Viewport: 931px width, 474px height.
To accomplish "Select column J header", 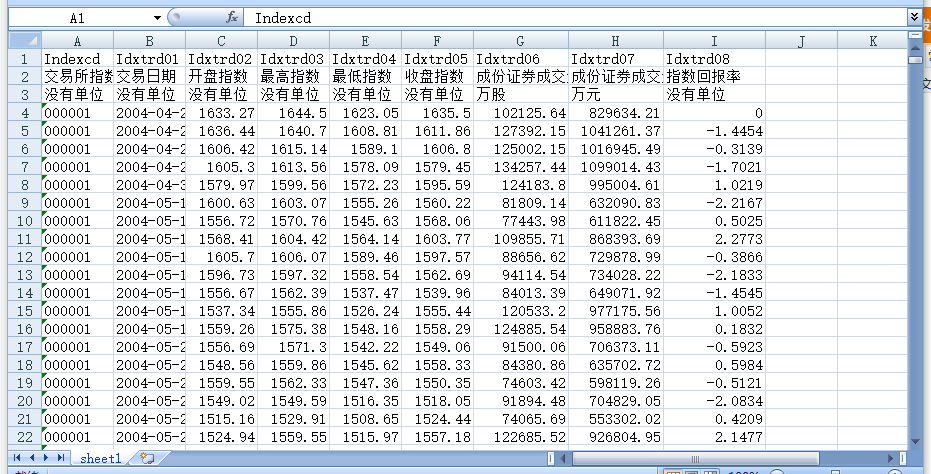I will coord(802,41).
